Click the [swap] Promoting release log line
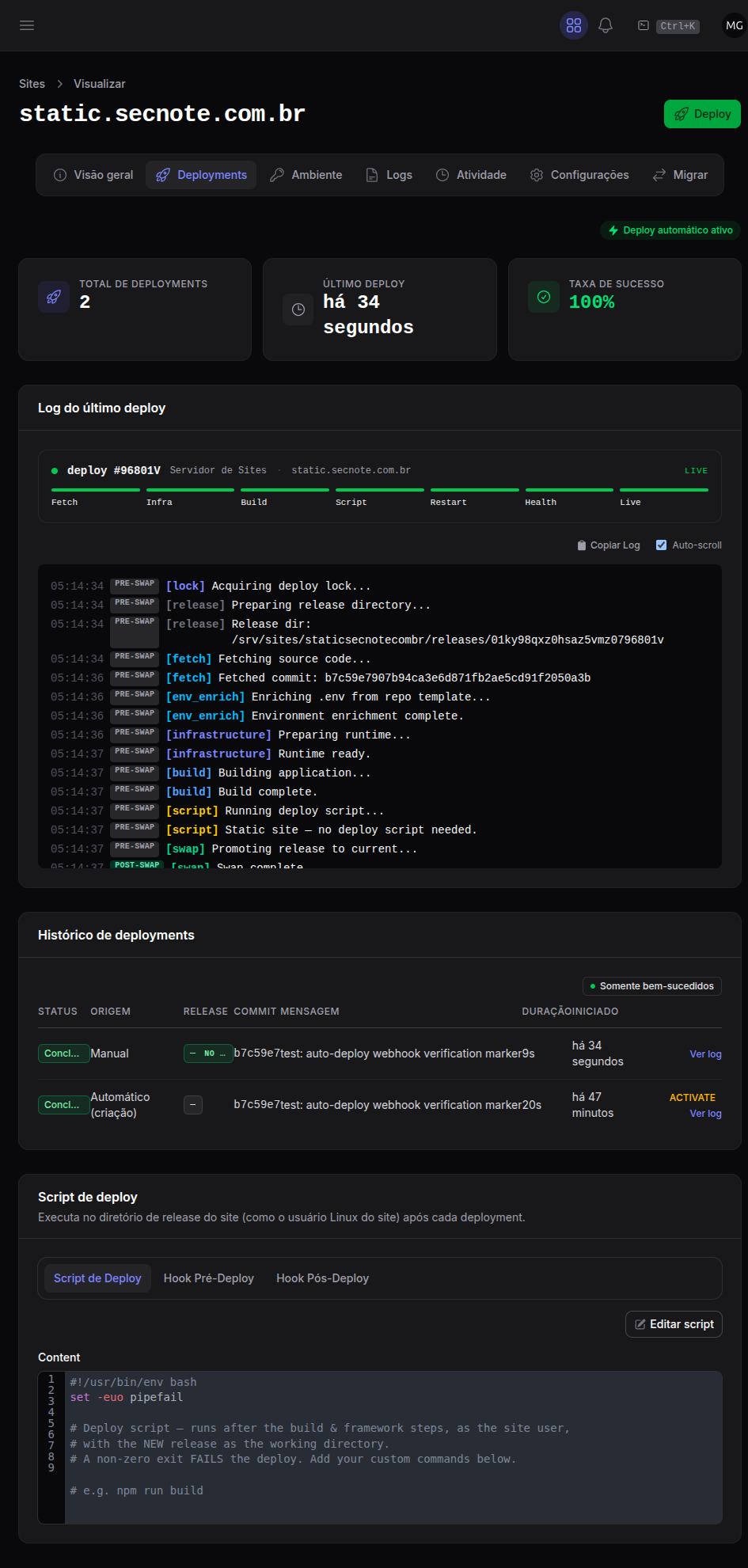The image size is (748, 1568). [x=380, y=849]
